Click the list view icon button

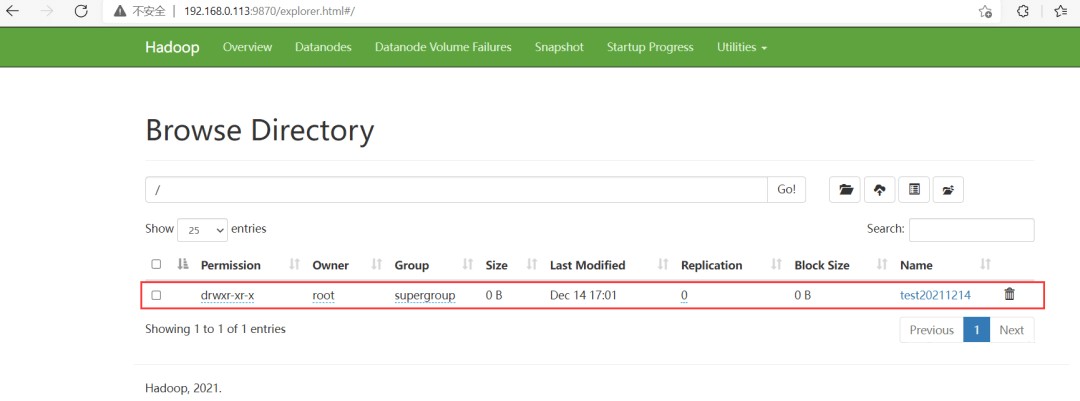pos(914,190)
